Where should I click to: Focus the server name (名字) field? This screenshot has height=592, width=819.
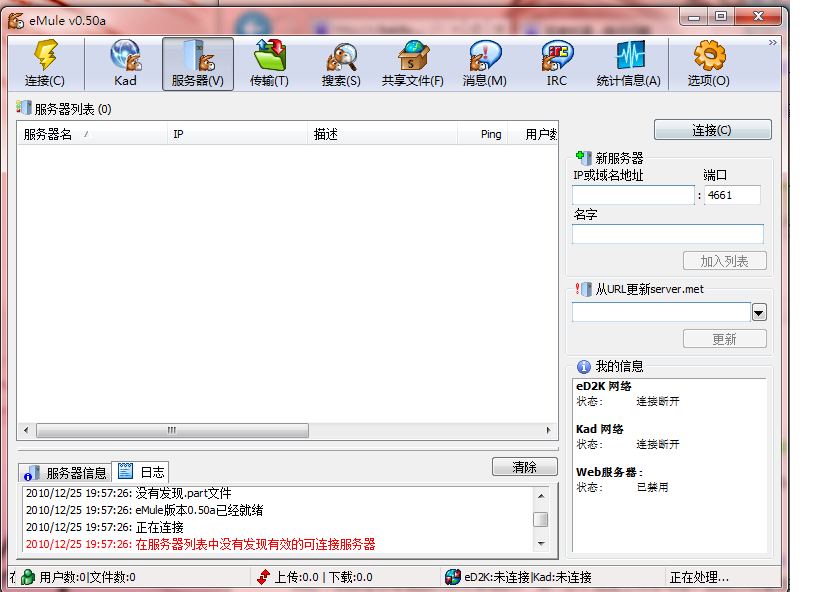(x=668, y=234)
